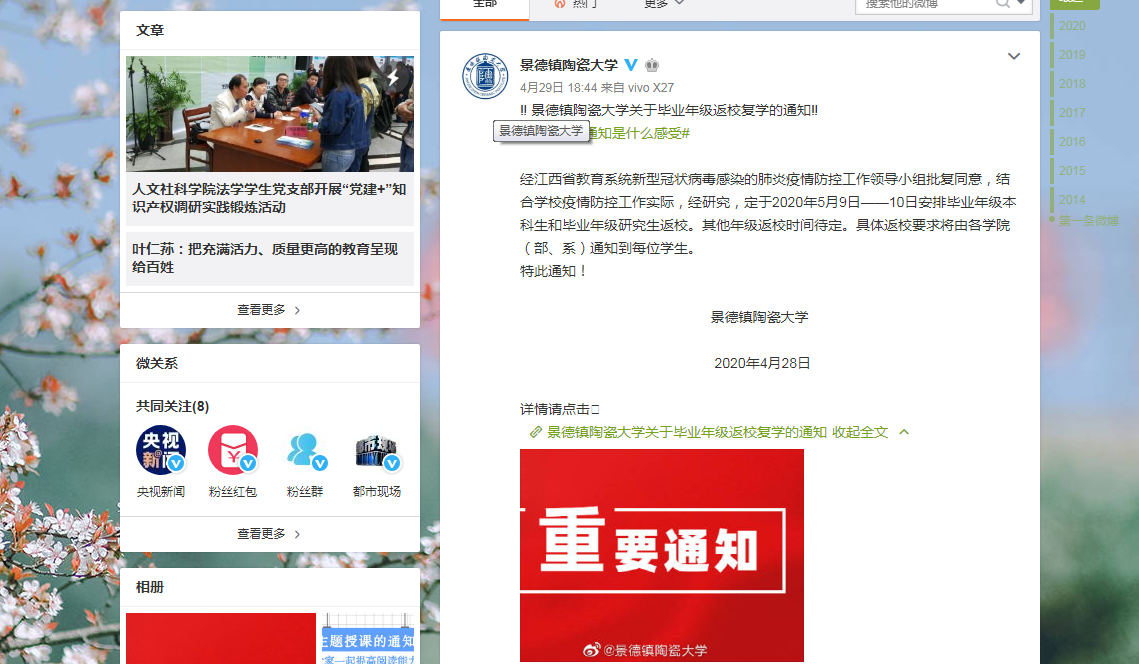The image size is (1139, 664).
Task: Click the 特此通知！ line
Action: (x=554, y=271)
